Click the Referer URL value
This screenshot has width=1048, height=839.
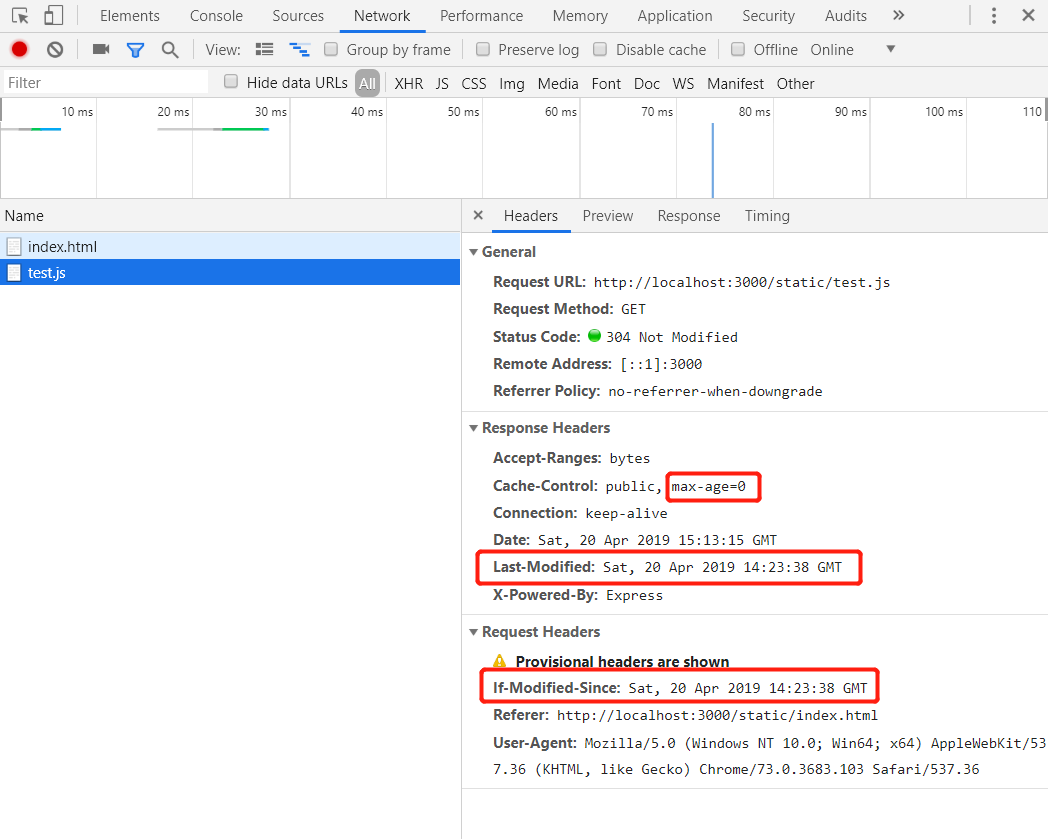[x=717, y=715]
